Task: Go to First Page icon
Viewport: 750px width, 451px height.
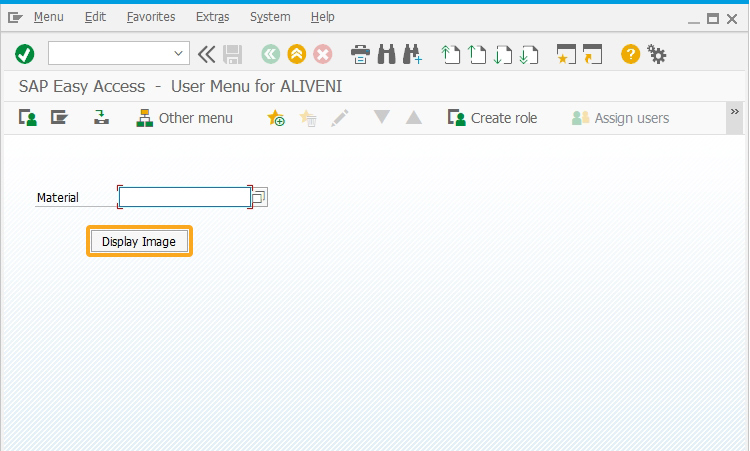Action: tap(450, 54)
